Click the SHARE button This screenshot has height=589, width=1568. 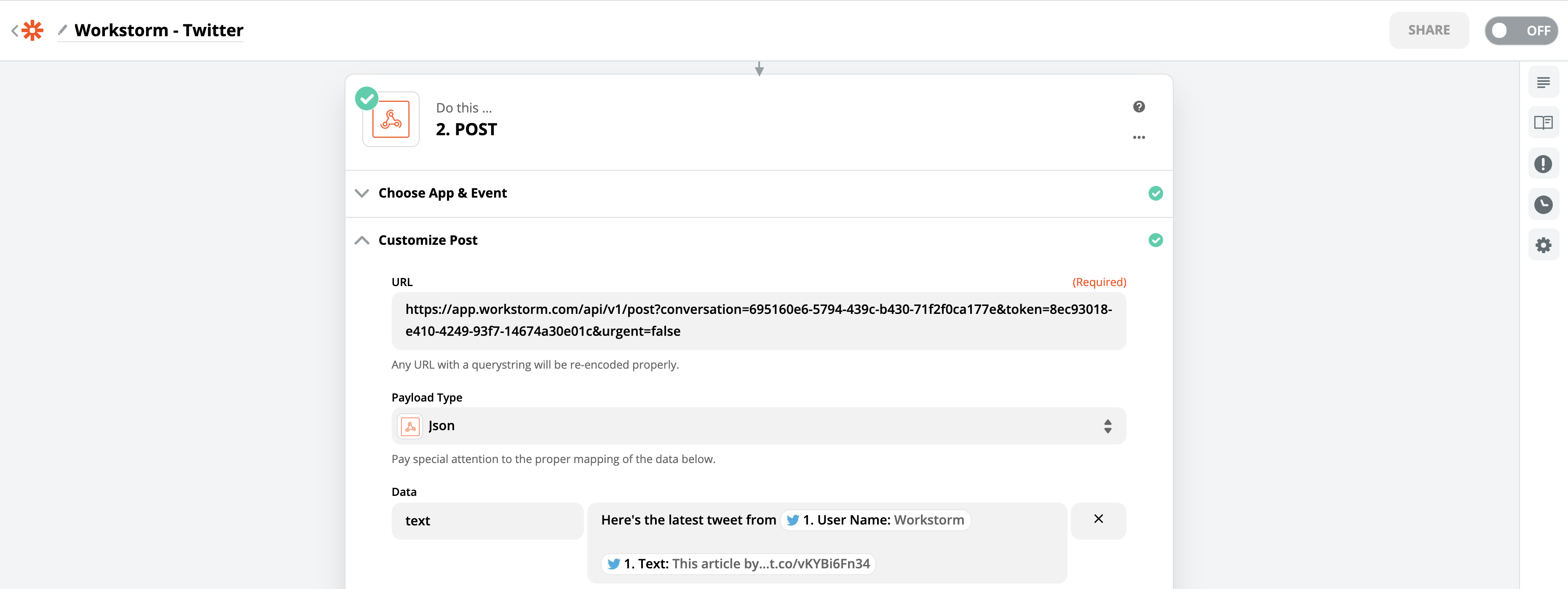(x=1429, y=30)
